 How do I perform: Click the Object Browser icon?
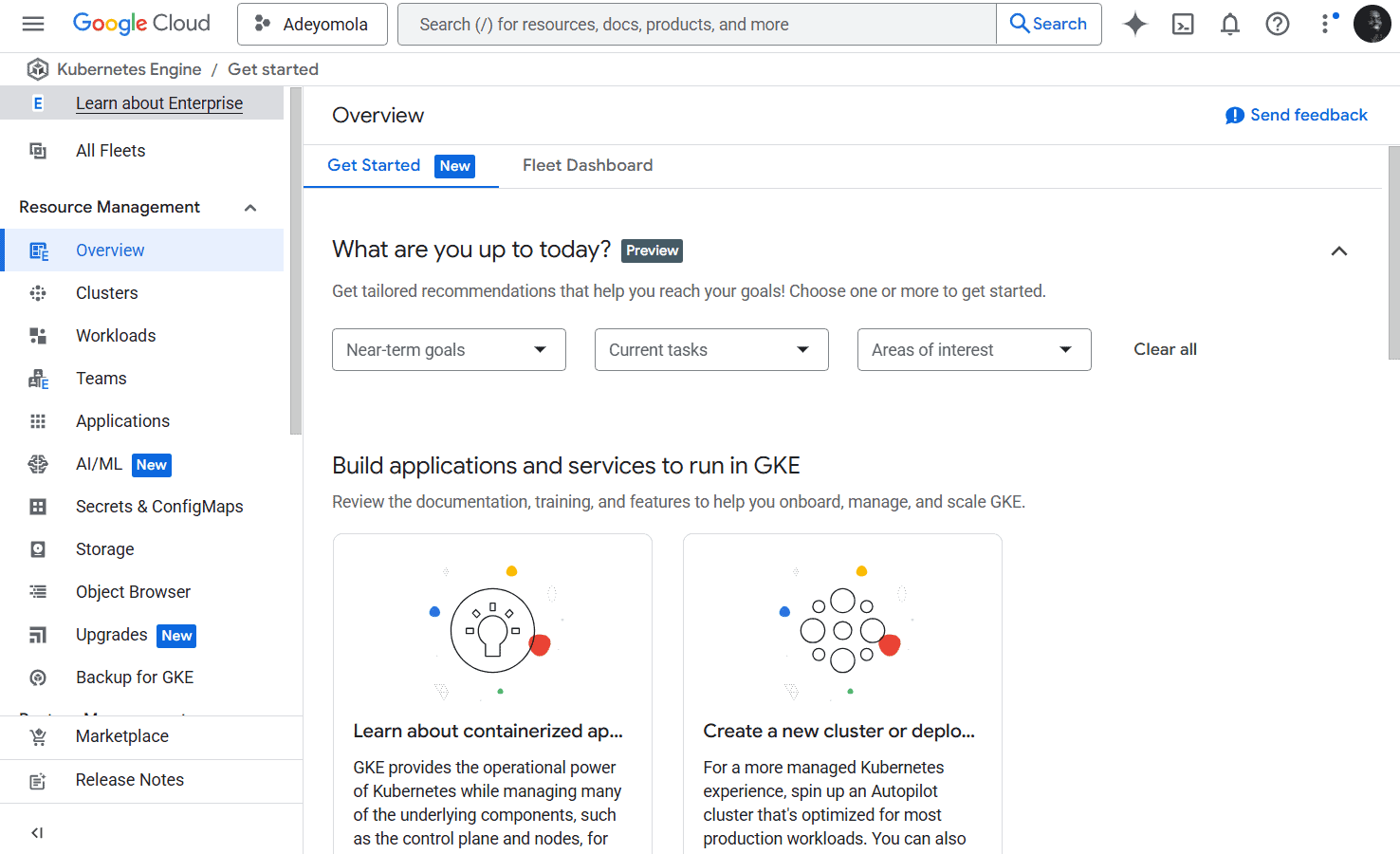[x=38, y=592]
